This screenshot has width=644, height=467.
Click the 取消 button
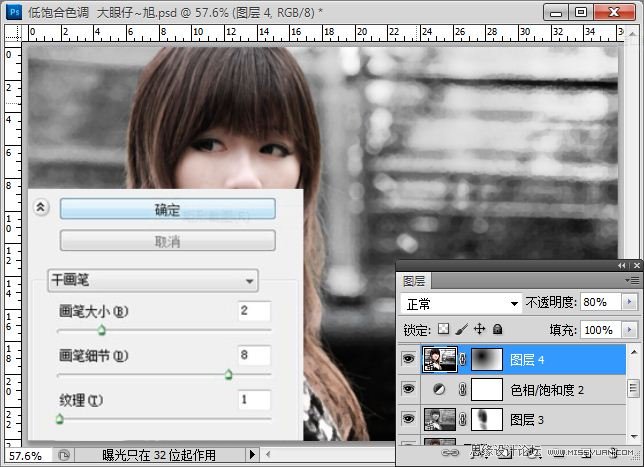[x=168, y=241]
